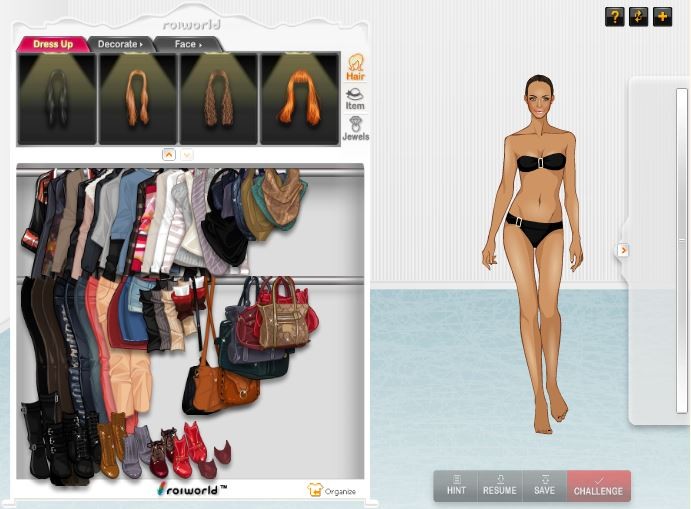
Task: Select the Dress Up tab
Action: point(53,44)
